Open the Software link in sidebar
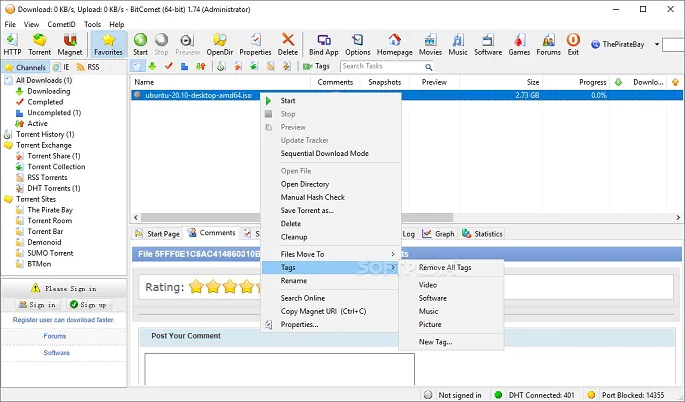This screenshot has width=685, height=402. (x=56, y=353)
